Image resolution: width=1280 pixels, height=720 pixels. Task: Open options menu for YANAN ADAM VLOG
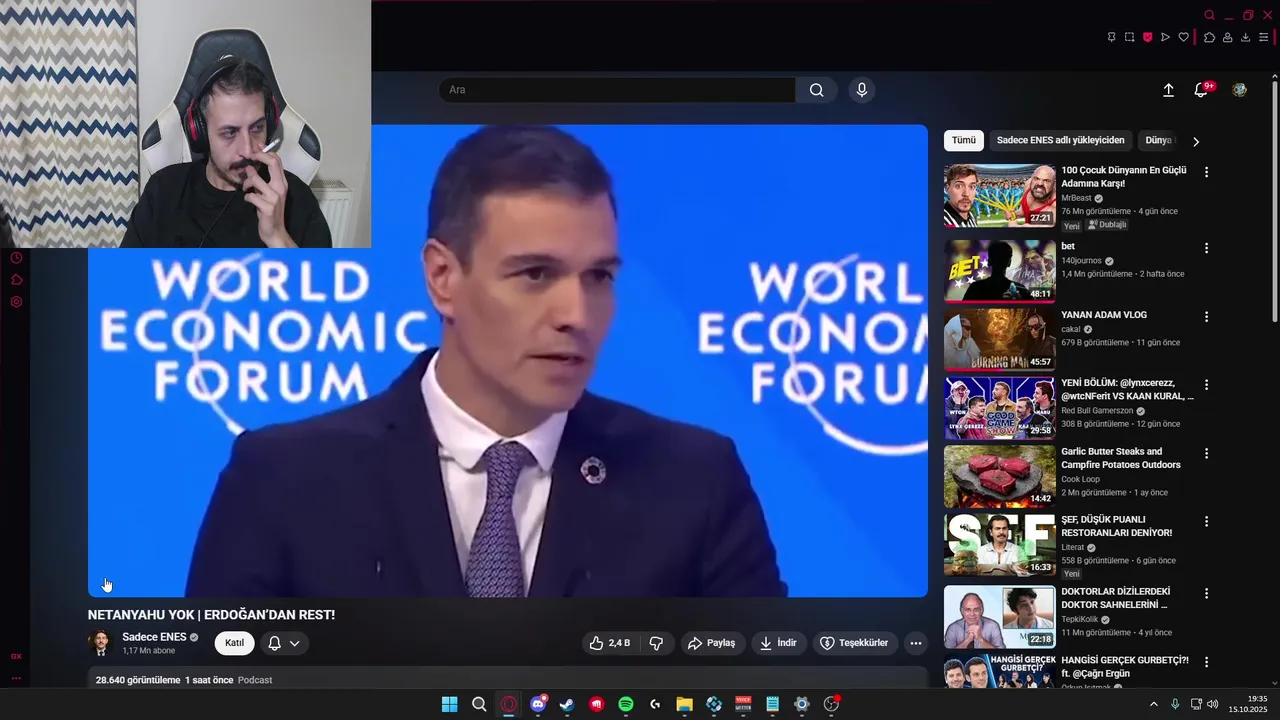tap(1206, 316)
